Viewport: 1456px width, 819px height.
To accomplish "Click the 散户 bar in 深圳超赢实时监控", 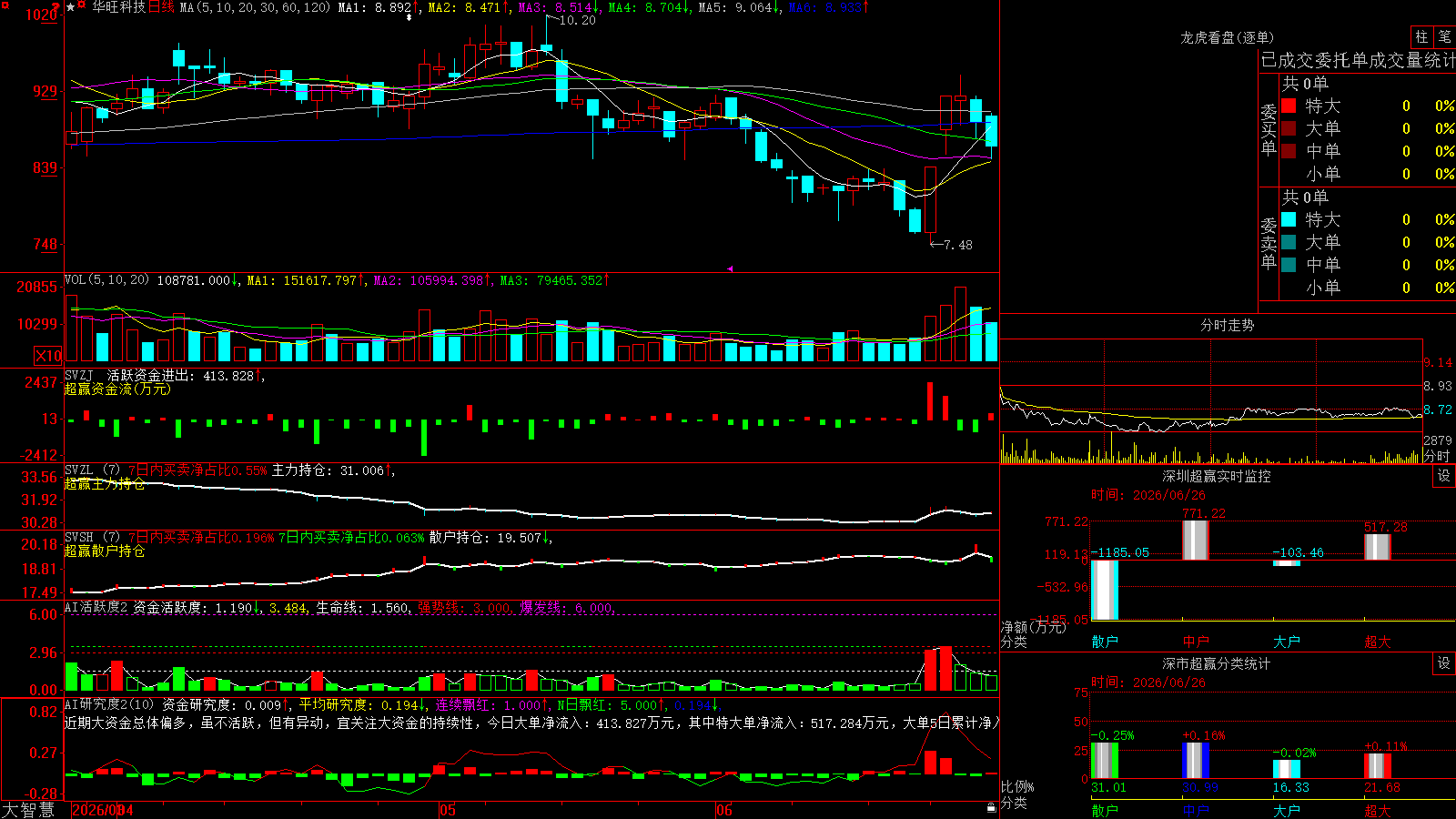I will coord(1105,590).
